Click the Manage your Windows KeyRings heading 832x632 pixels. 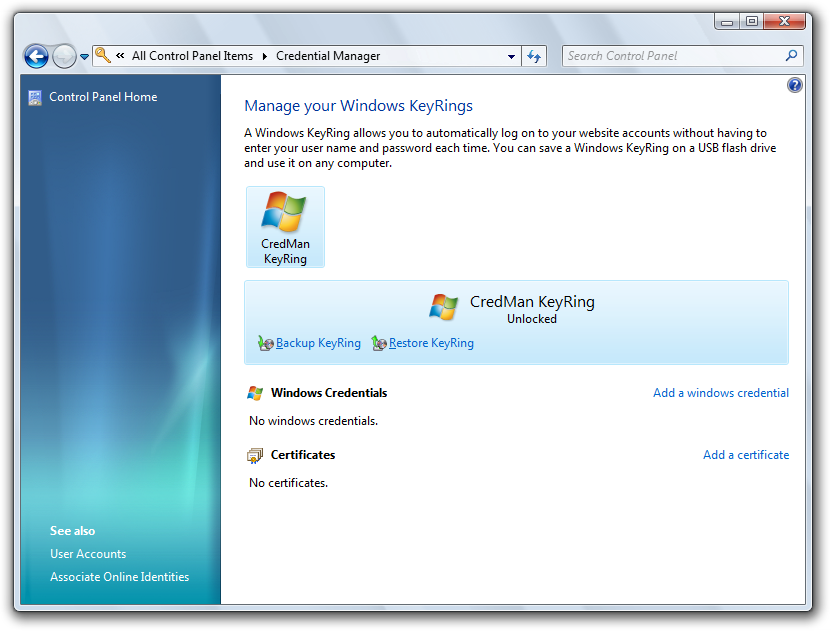pos(358,106)
